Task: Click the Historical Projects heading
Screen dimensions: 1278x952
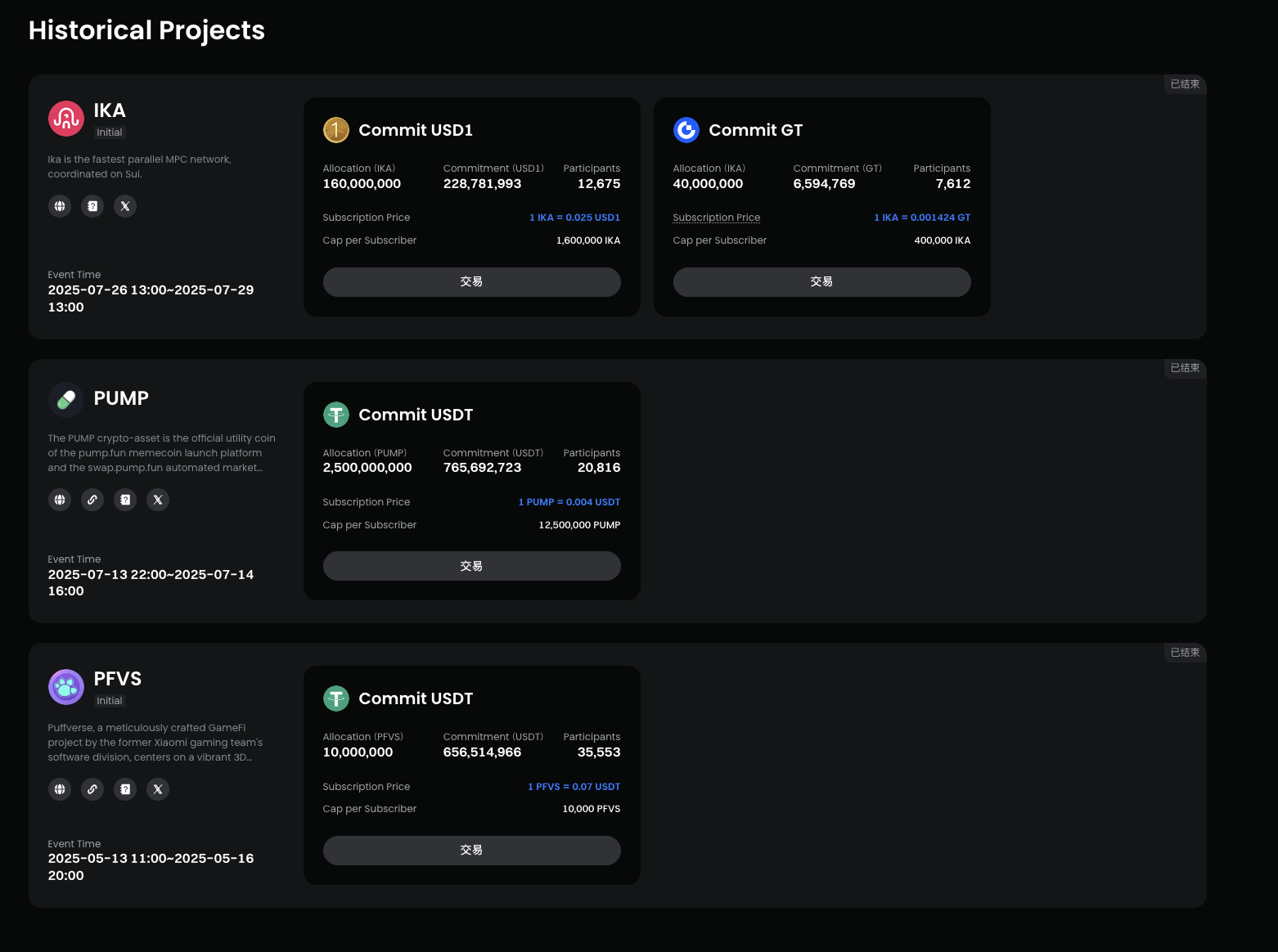Action: click(x=146, y=30)
